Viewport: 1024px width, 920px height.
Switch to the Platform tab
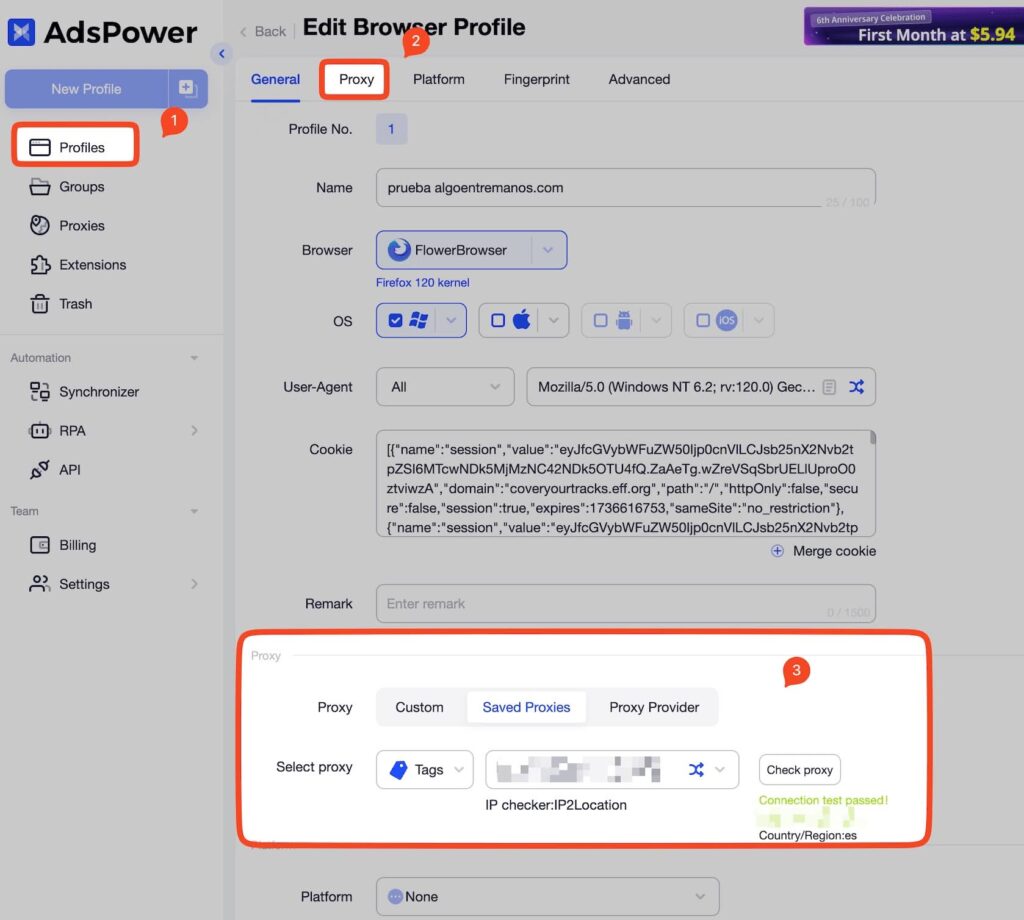438,80
